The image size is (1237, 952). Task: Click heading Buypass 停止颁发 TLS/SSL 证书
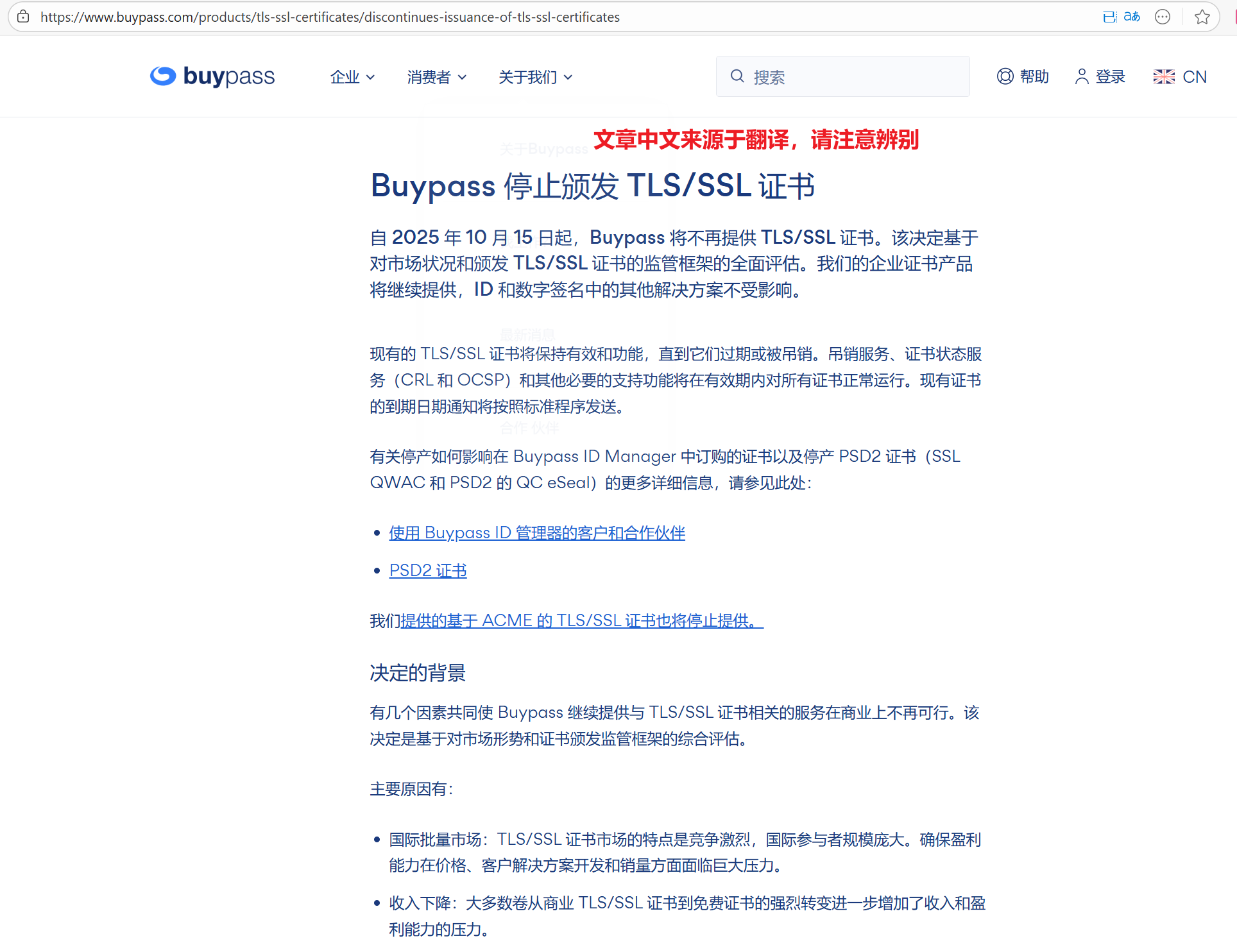(593, 186)
